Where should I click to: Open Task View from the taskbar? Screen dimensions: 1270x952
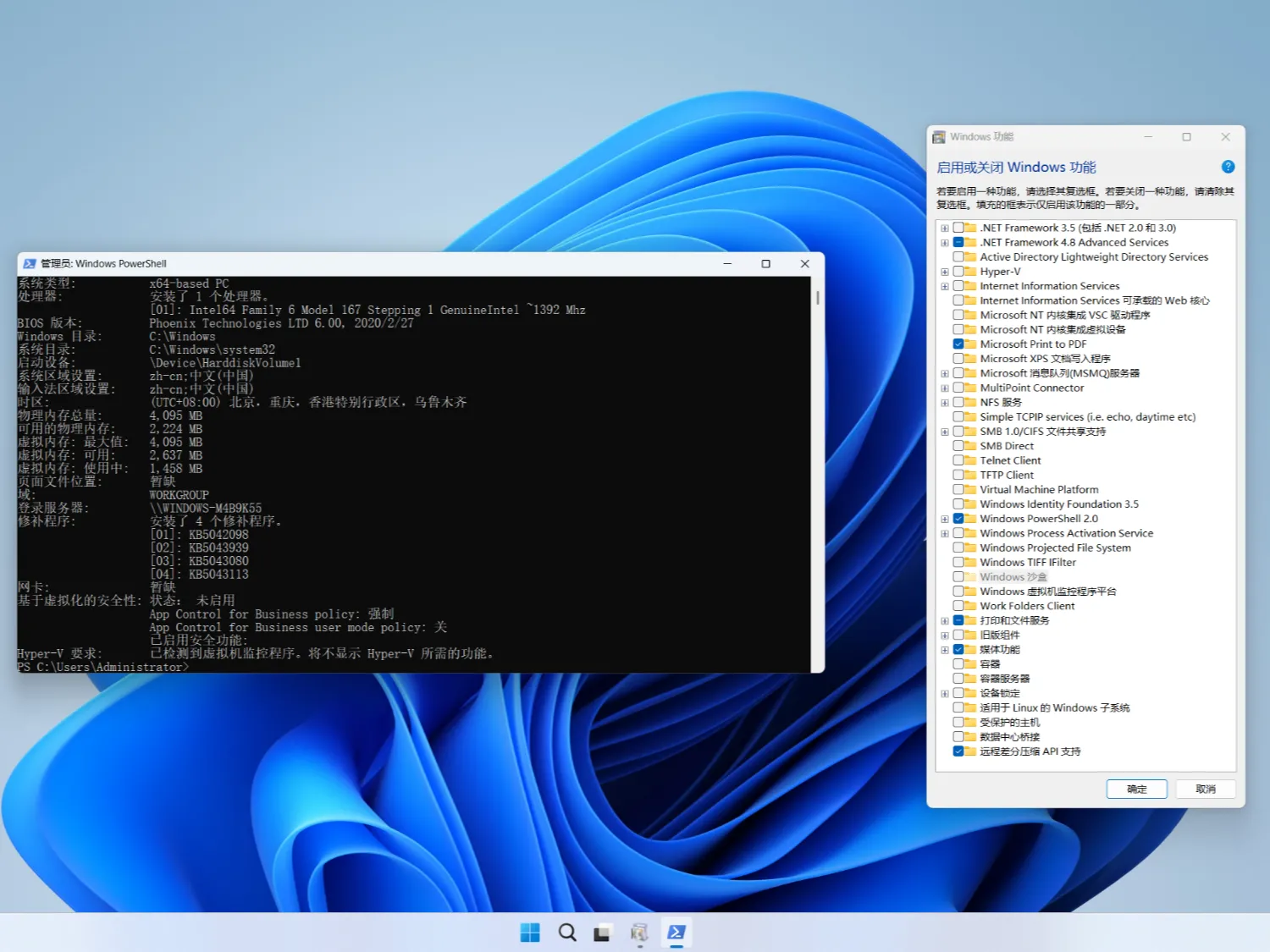tap(602, 932)
